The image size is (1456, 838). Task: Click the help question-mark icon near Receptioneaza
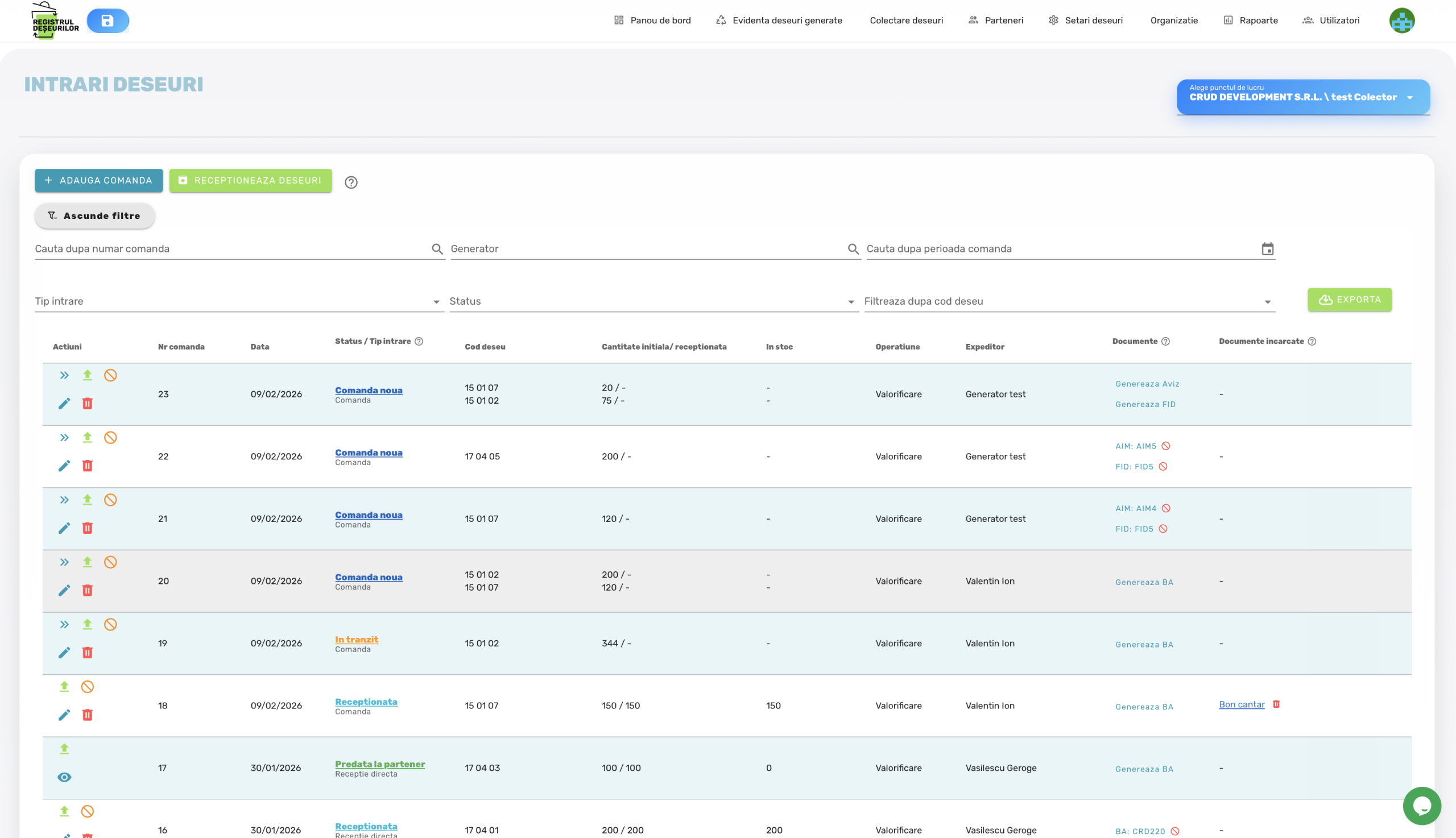(350, 182)
